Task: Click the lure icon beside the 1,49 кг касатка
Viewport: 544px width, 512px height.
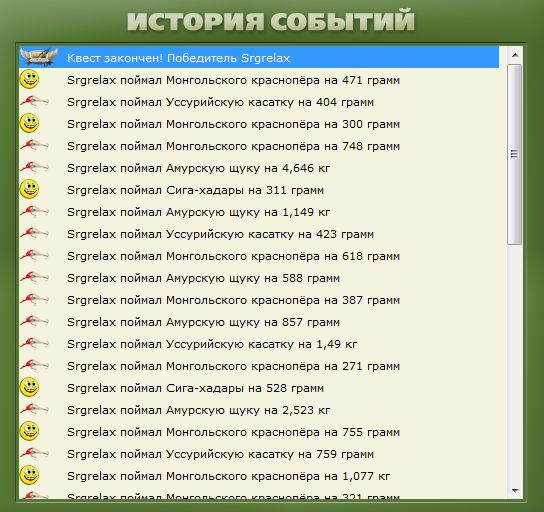Action: click(34, 343)
